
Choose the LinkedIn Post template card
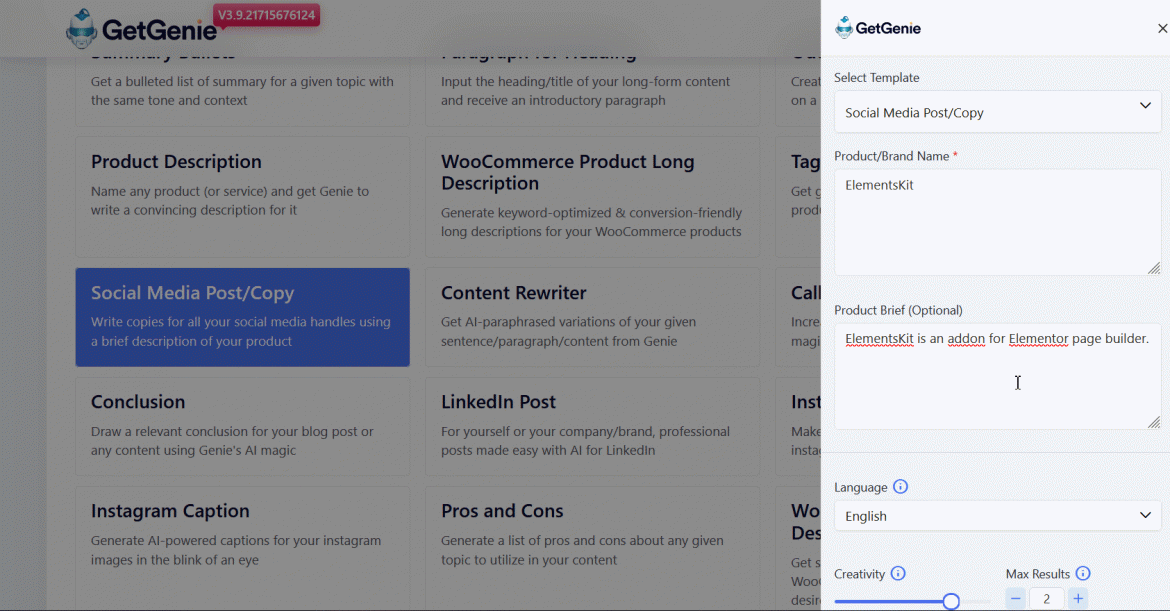(592, 426)
